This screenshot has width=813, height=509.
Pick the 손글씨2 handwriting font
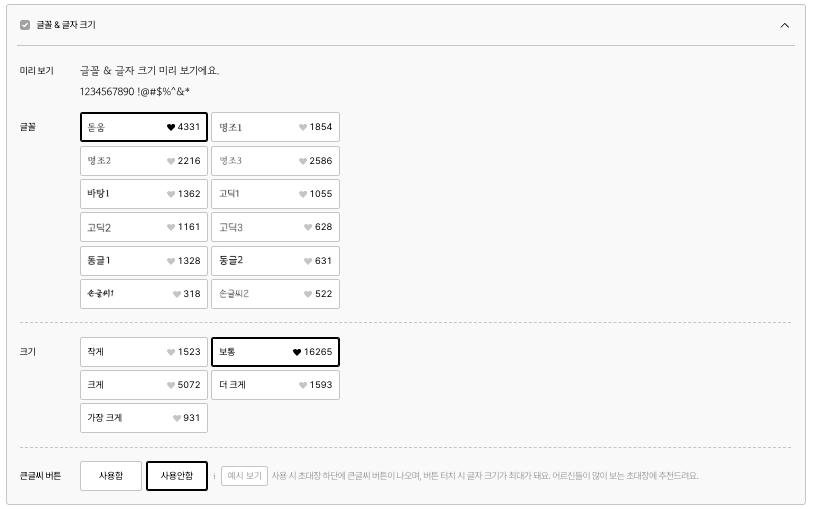[x=275, y=294]
